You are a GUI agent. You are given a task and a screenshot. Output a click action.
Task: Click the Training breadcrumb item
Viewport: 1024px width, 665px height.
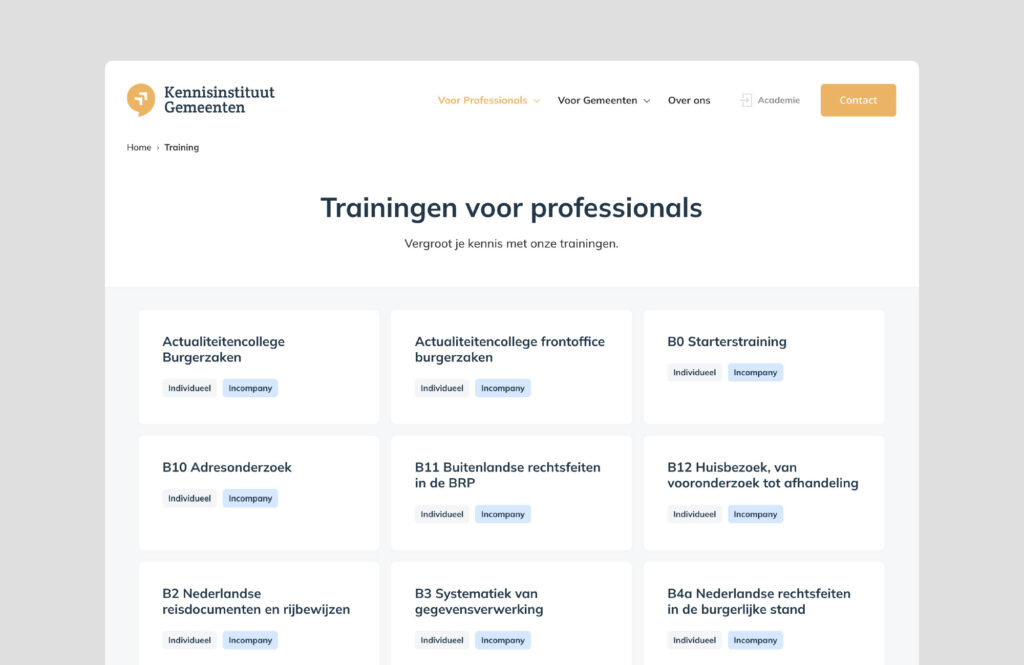tap(182, 147)
